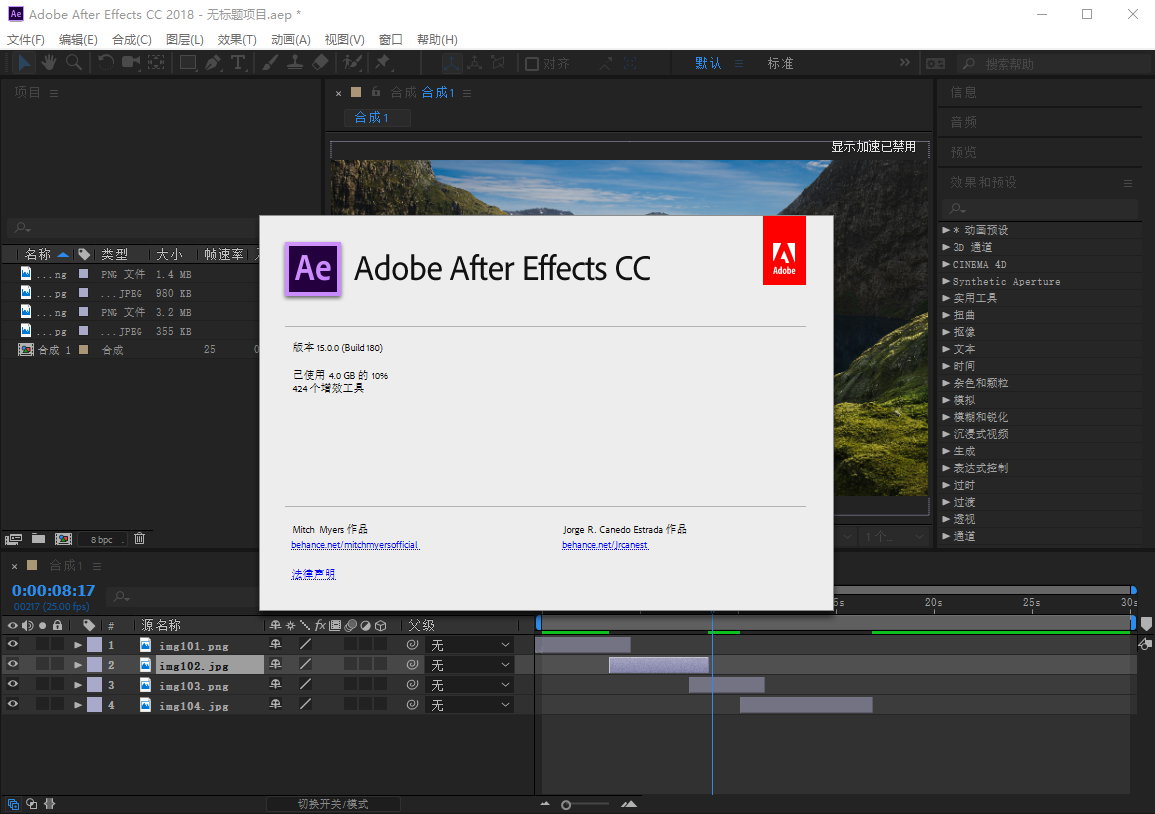Expand img104.jpg layer properties
The image size is (1155, 814).
[77, 704]
